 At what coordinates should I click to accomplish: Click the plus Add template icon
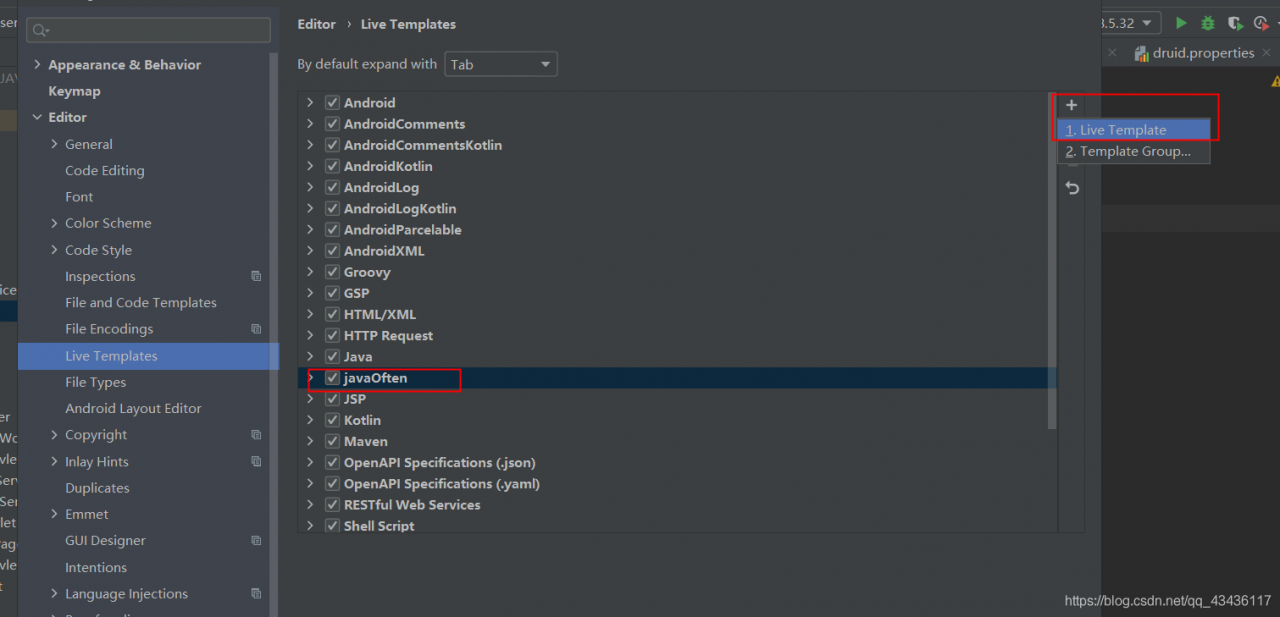(1071, 105)
